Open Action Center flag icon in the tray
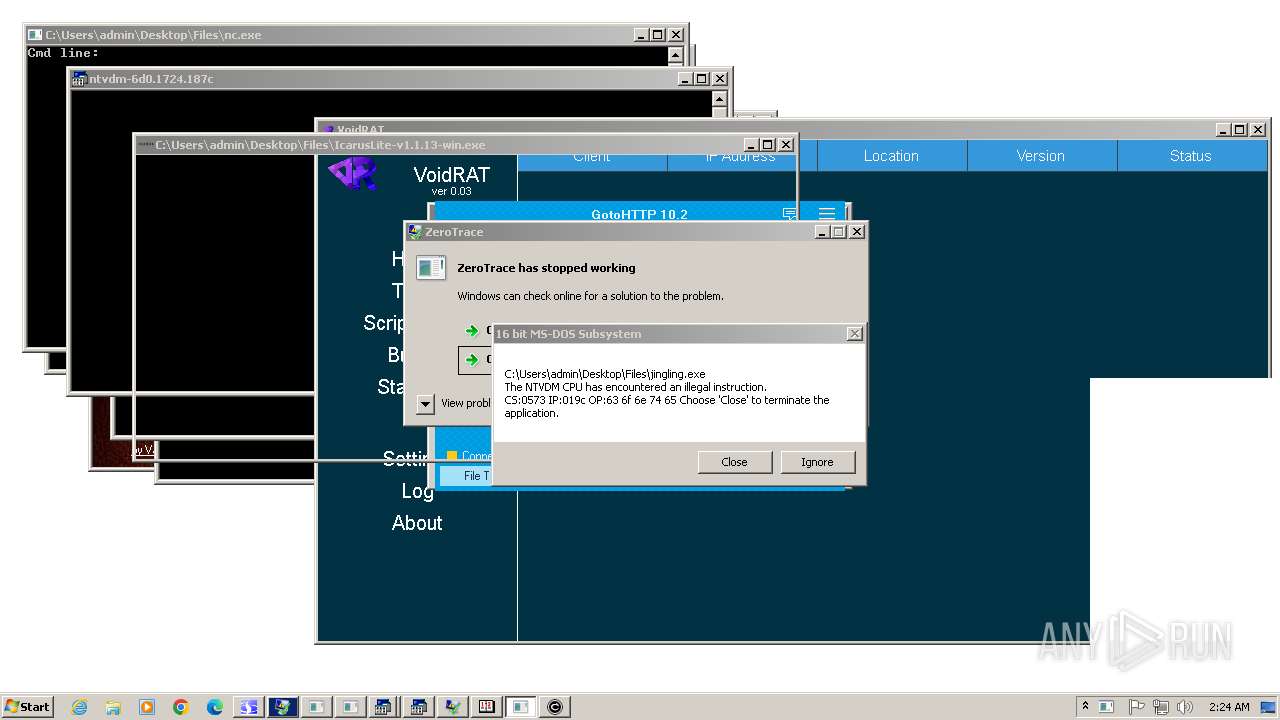1280x720 pixels. pos(1137,706)
